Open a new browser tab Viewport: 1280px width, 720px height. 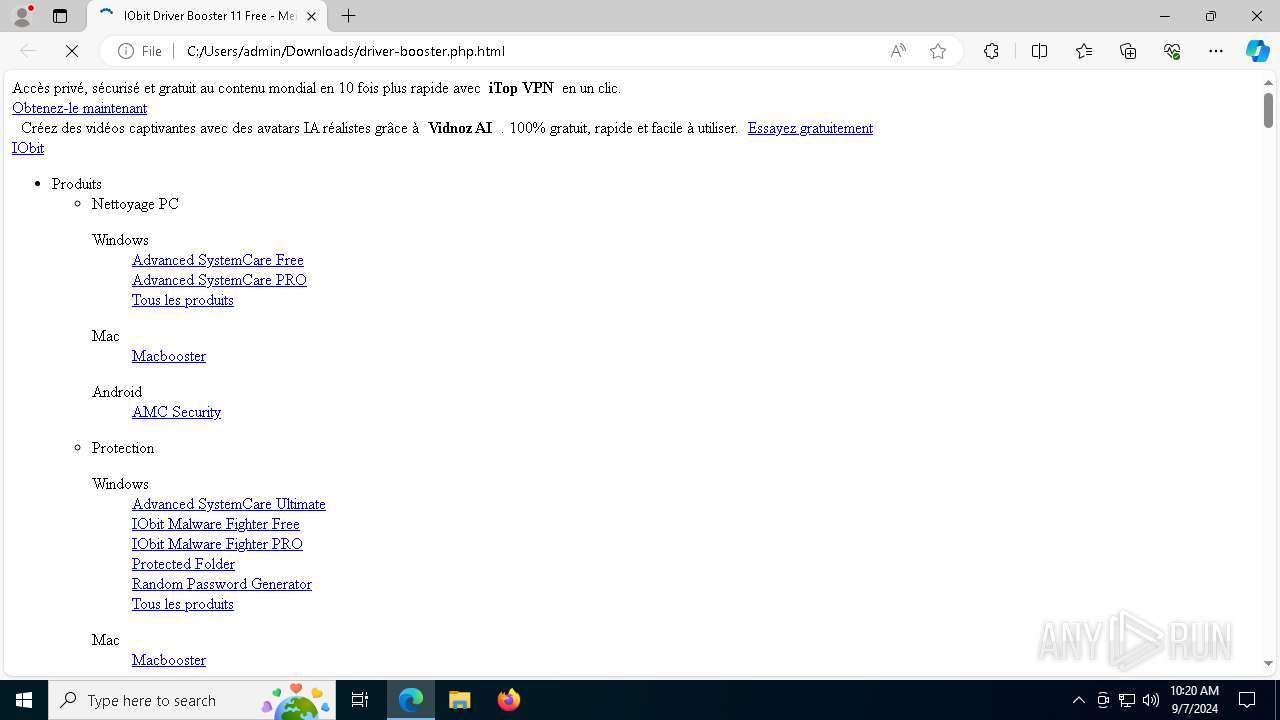(x=348, y=16)
